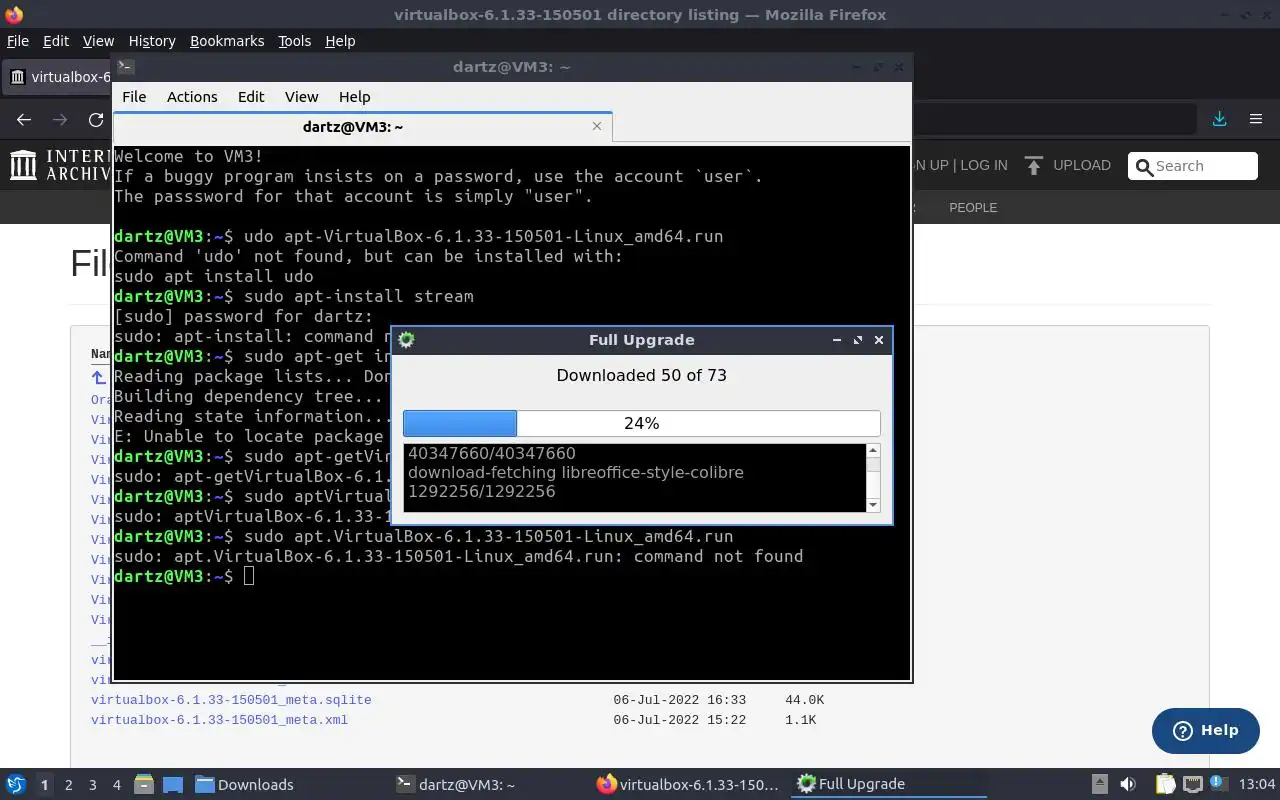
Task: Click the Internet Archive Search field
Action: [x=1193, y=166]
